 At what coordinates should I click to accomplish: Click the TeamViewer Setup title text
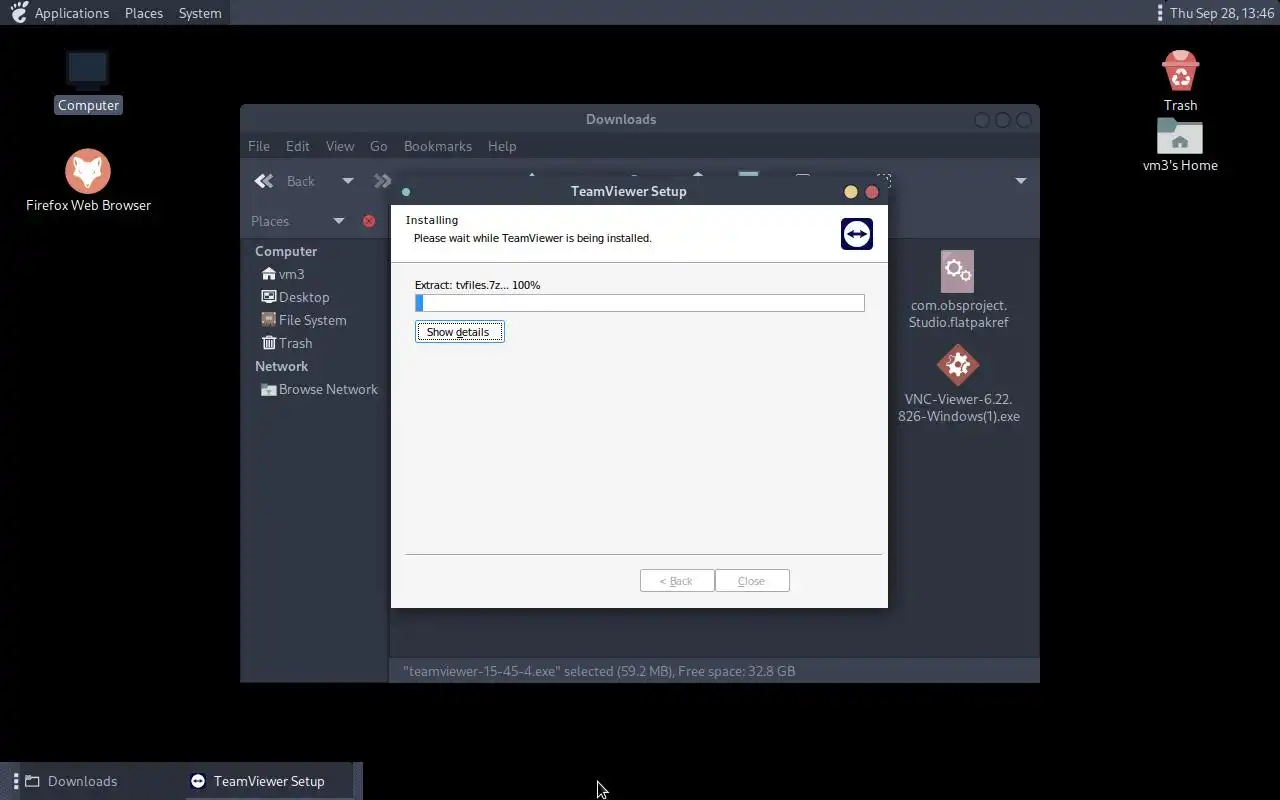click(x=628, y=191)
